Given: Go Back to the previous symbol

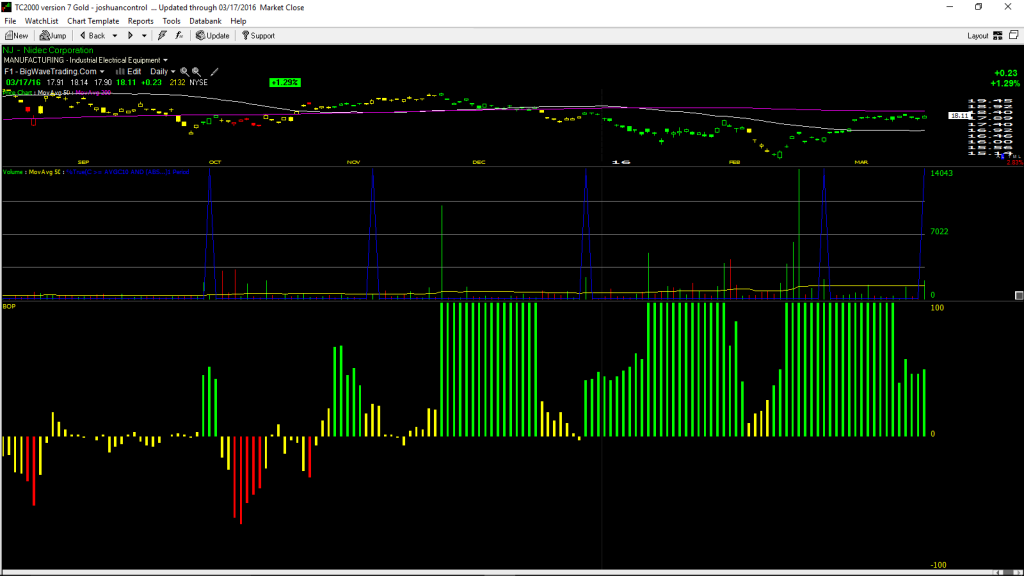Looking at the screenshot, I should click(x=93, y=36).
